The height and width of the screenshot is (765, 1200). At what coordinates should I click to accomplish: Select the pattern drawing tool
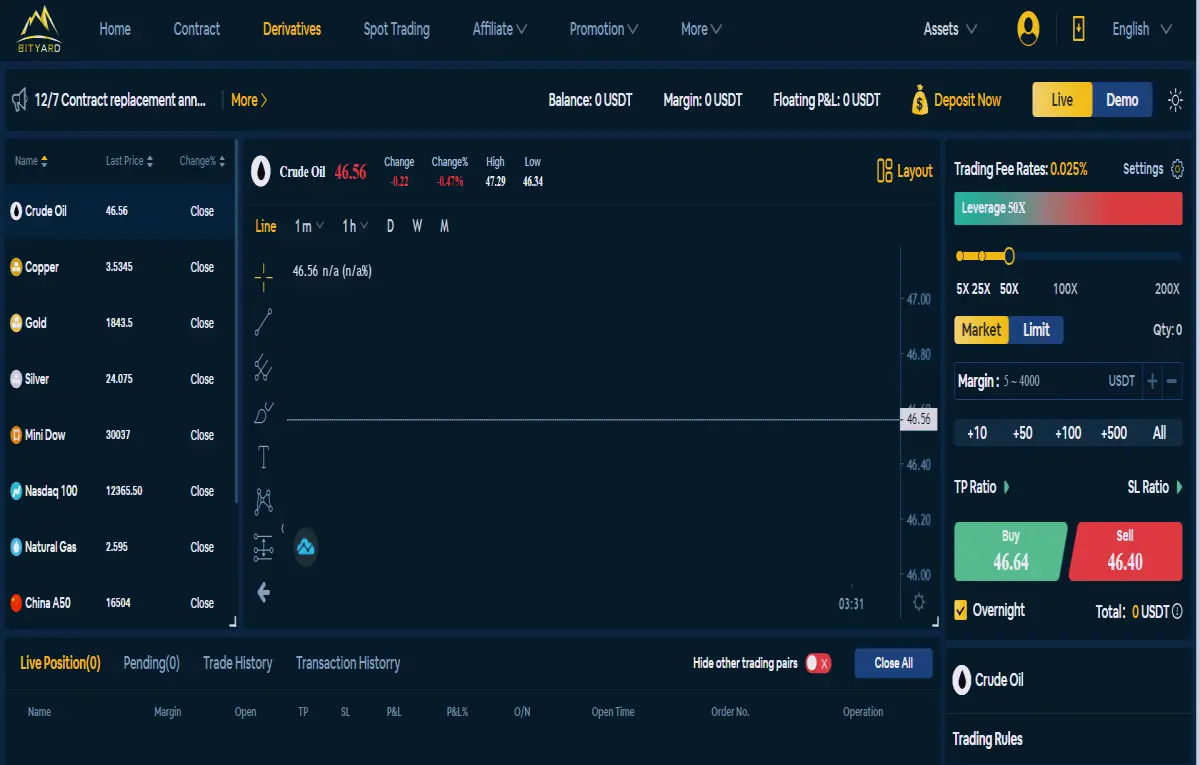coord(263,501)
